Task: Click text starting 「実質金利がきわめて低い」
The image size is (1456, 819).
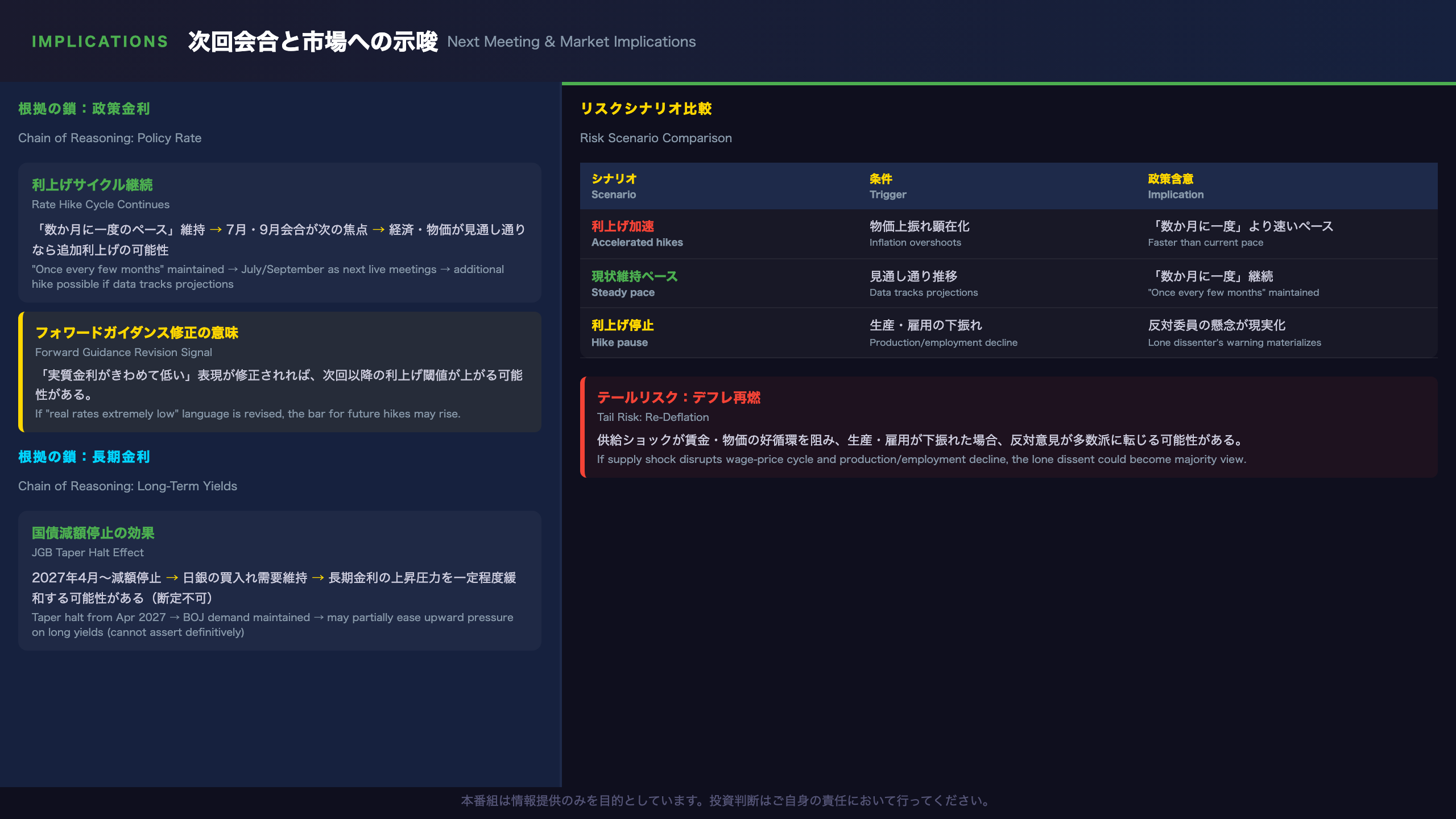Action: point(279,384)
